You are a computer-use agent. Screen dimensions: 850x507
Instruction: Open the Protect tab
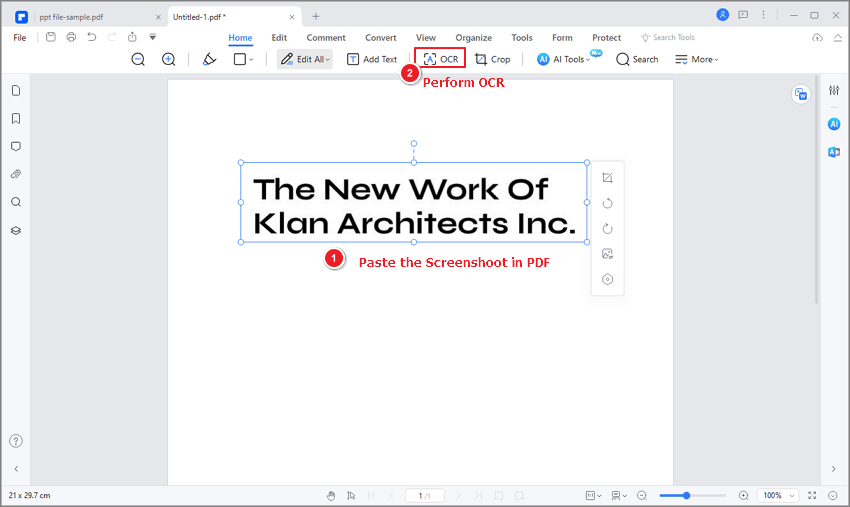[x=606, y=37]
